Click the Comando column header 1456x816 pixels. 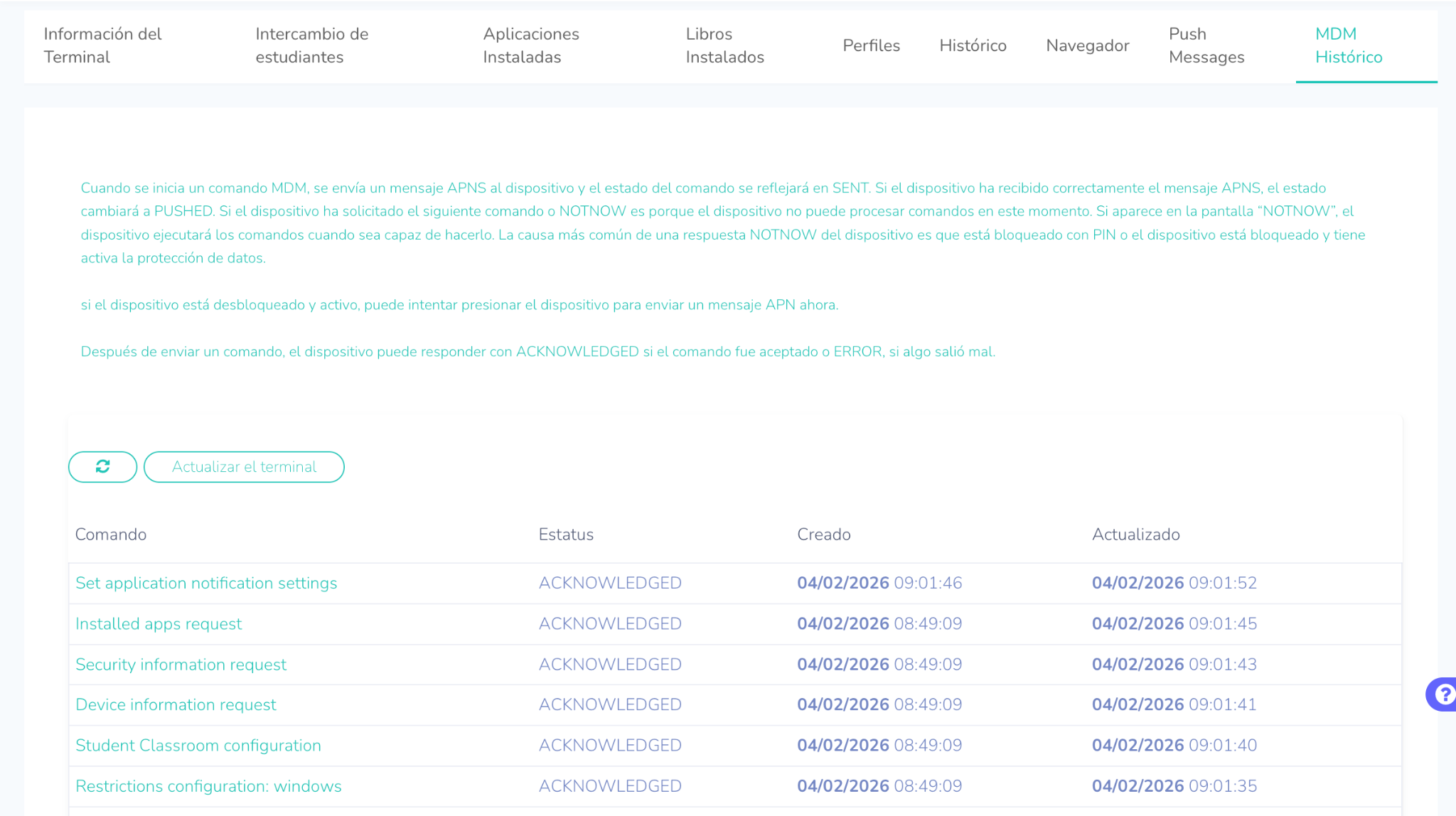pos(111,535)
